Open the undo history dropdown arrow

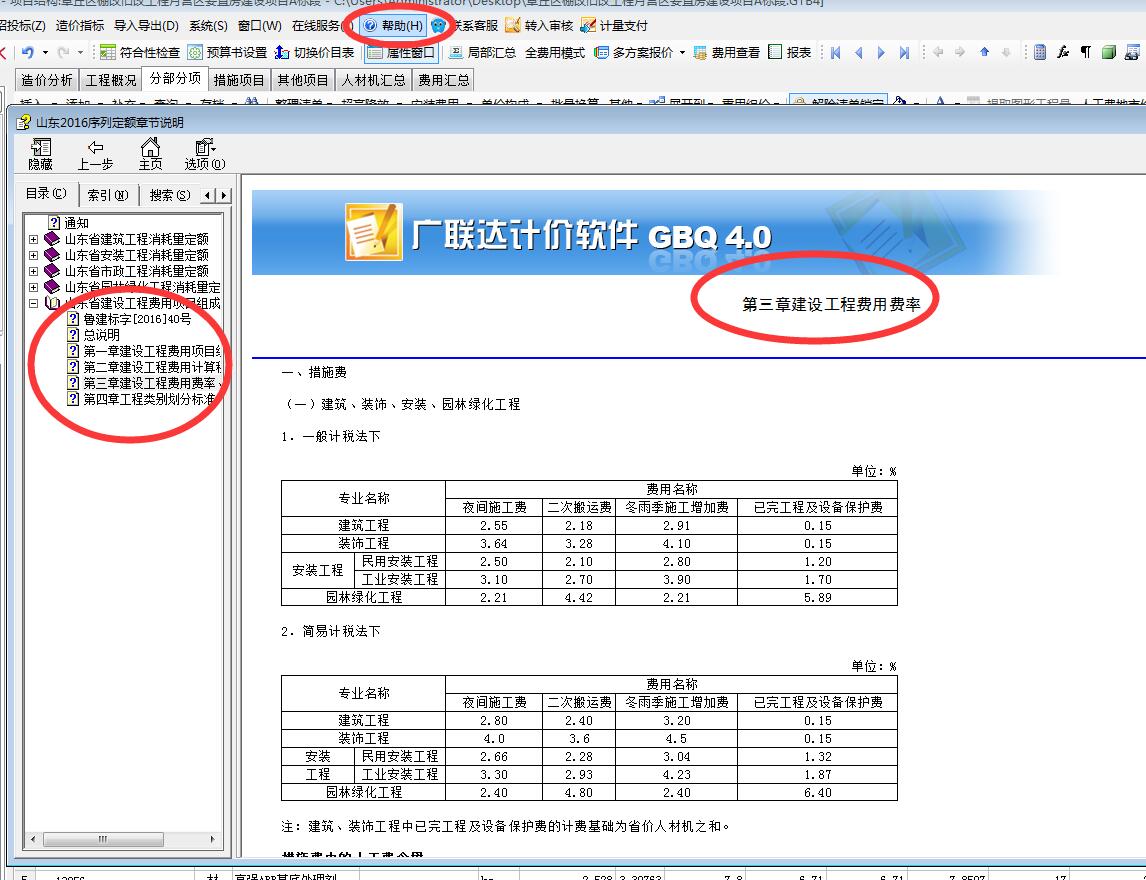pos(45,53)
